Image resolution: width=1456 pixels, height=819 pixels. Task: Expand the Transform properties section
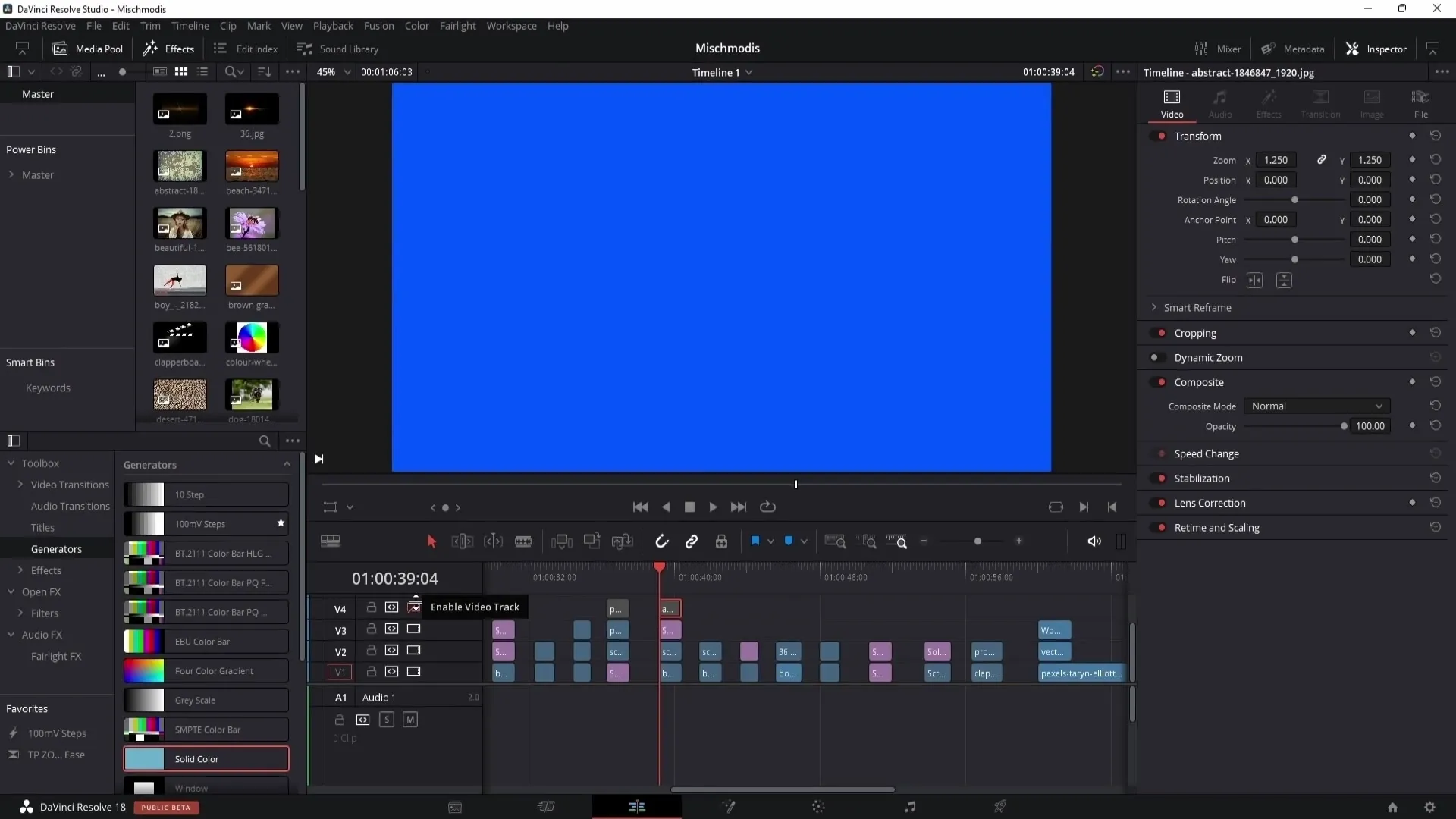point(1197,135)
